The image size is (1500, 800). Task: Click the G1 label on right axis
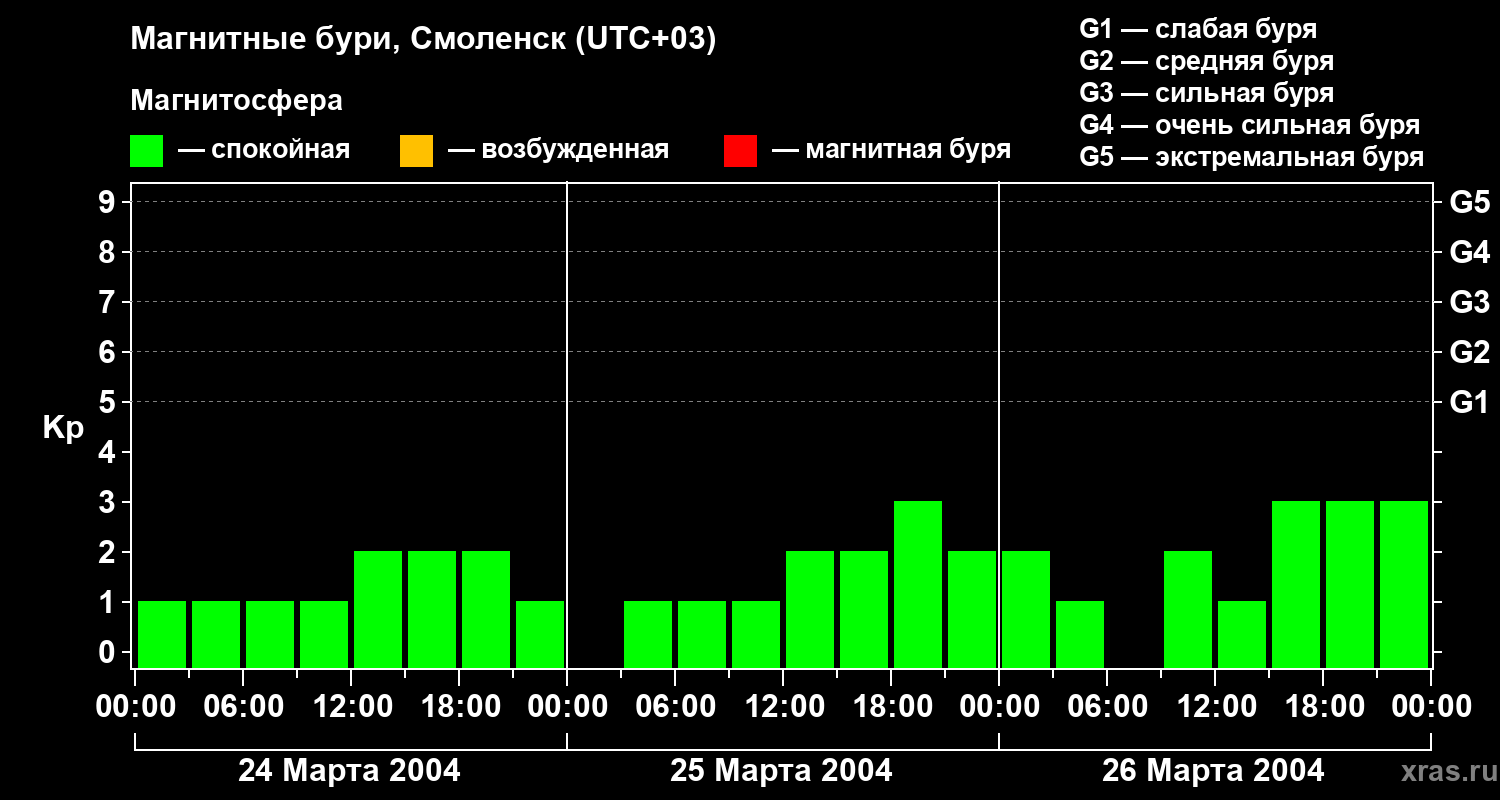[x=1469, y=402]
